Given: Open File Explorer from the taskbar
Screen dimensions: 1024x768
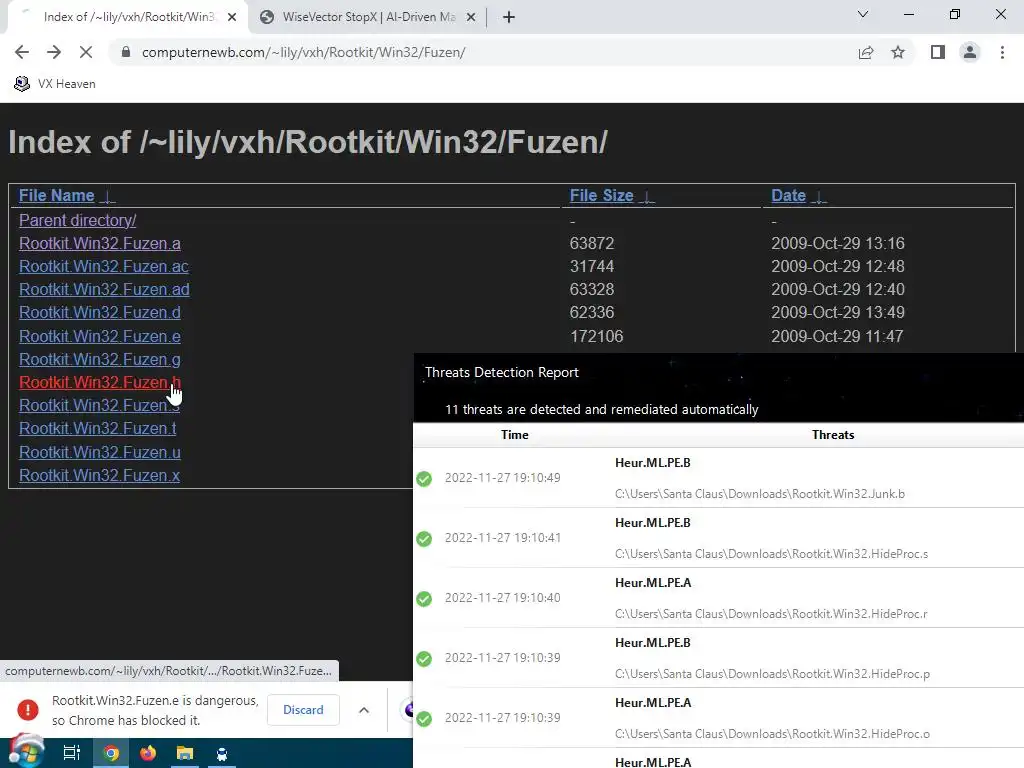Looking at the screenshot, I should point(185,754).
